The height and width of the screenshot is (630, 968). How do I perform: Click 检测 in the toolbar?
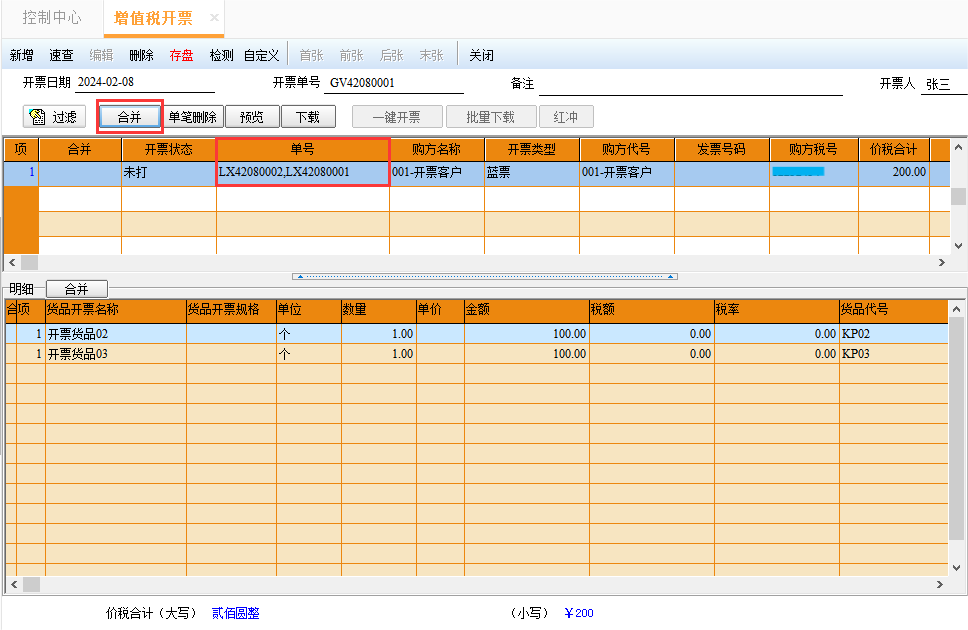(x=222, y=56)
